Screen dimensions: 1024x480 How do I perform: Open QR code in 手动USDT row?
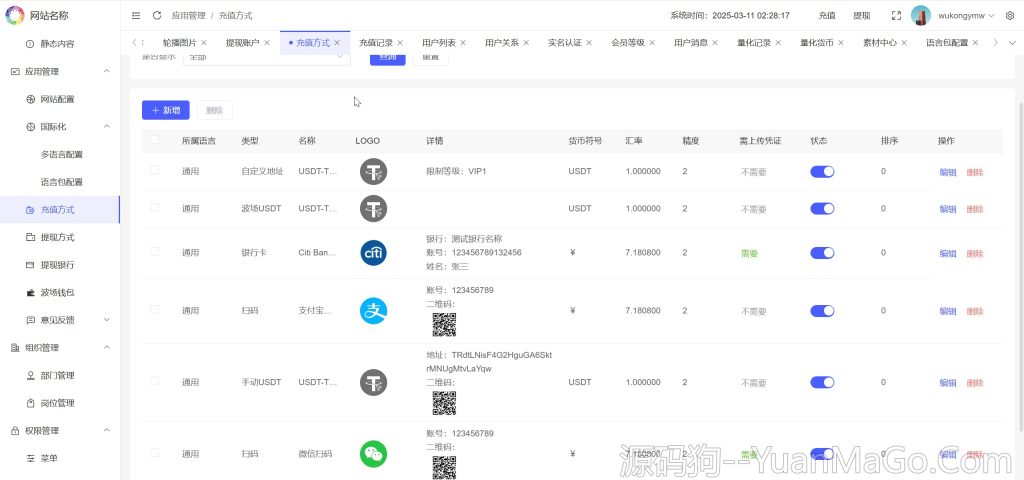click(x=444, y=403)
